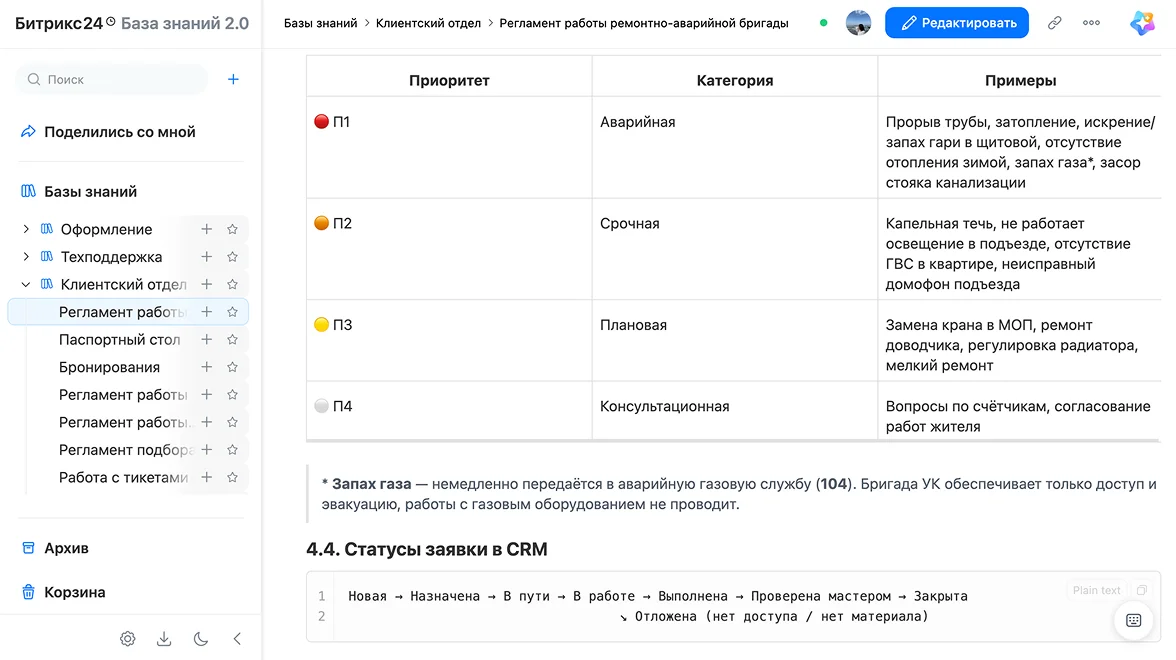Copy the code block with copy icon
This screenshot has width=1176, height=660.
coord(1142,590)
